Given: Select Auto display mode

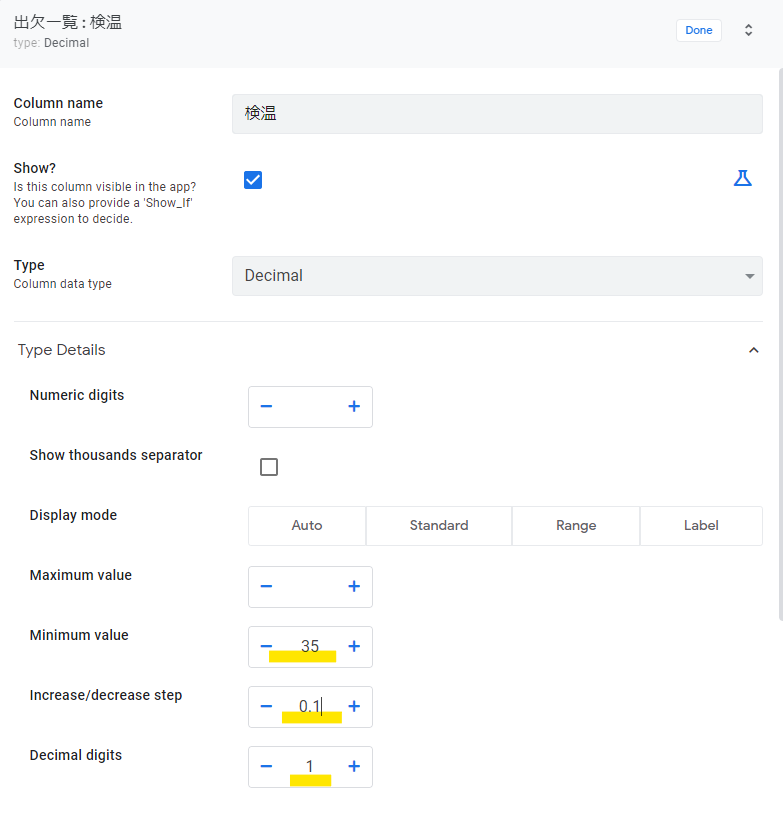Looking at the screenshot, I should [307, 526].
